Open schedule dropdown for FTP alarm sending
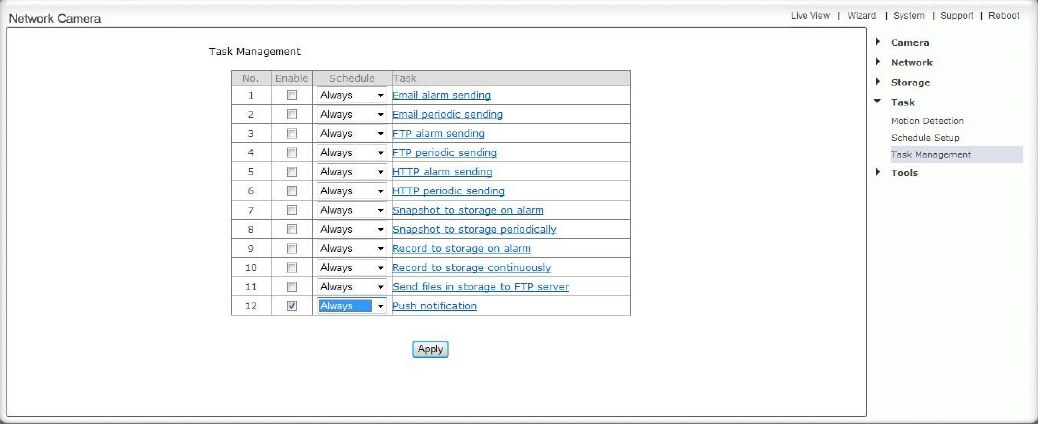Screen dimensions: 1038x424 click(x=352, y=133)
